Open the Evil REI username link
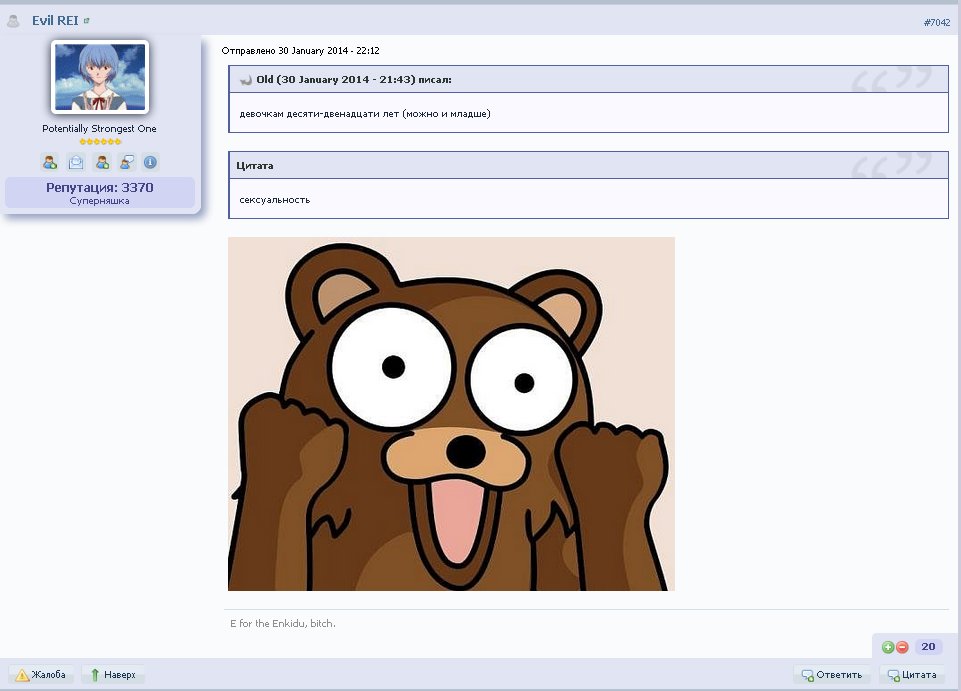 tap(55, 20)
